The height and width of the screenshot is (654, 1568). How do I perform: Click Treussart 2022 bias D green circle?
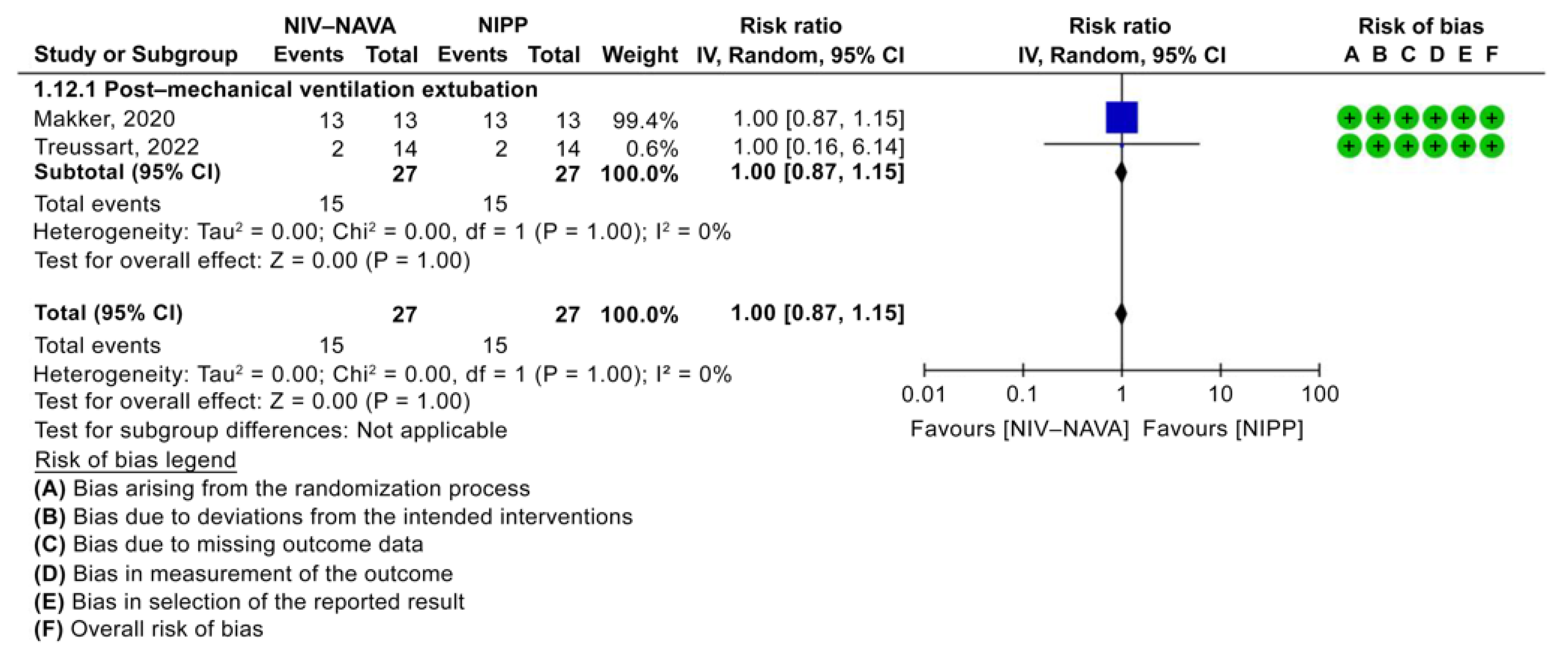pos(1435,146)
